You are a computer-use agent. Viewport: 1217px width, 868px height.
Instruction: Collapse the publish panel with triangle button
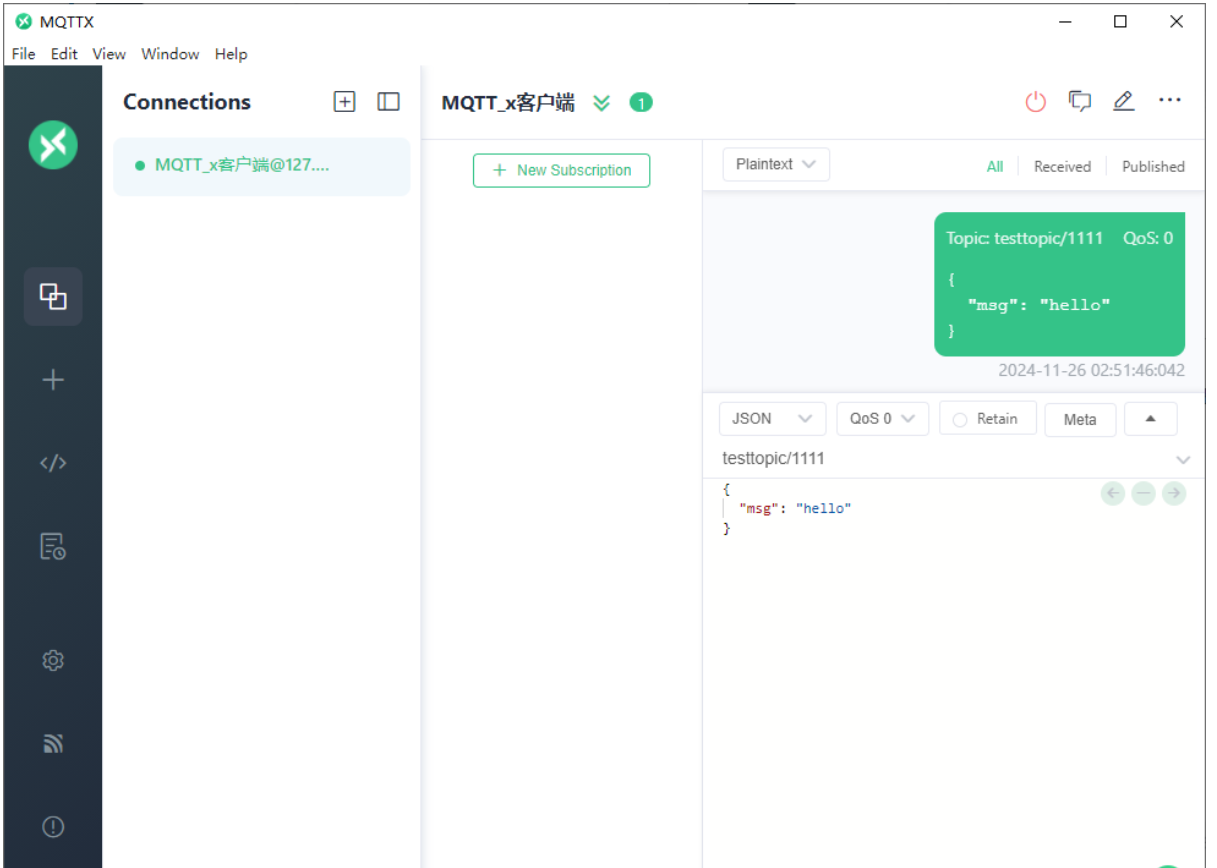(1150, 419)
